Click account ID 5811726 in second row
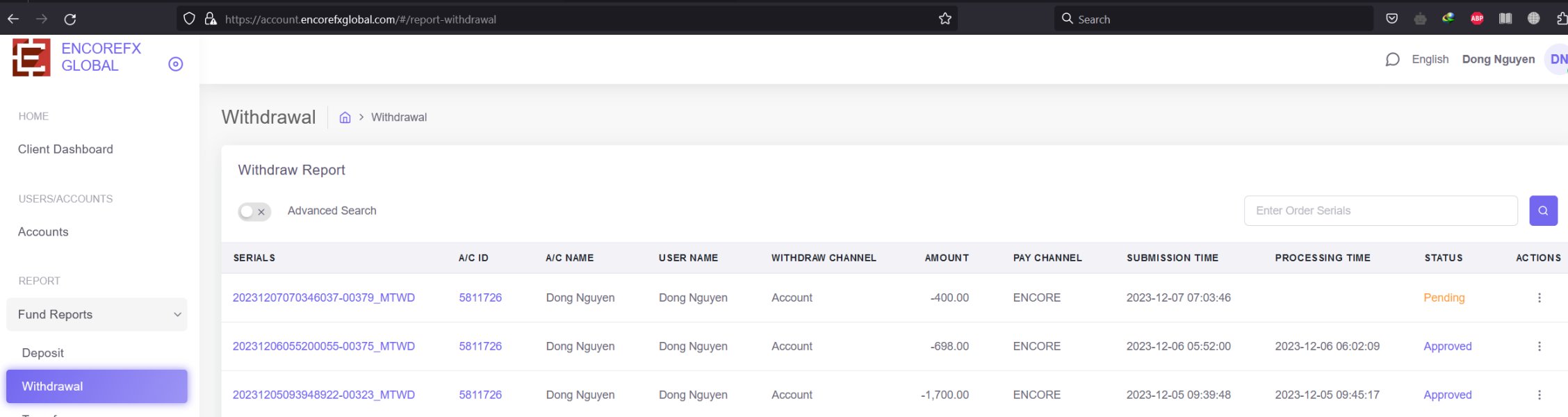The height and width of the screenshot is (417, 1568). (x=480, y=346)
